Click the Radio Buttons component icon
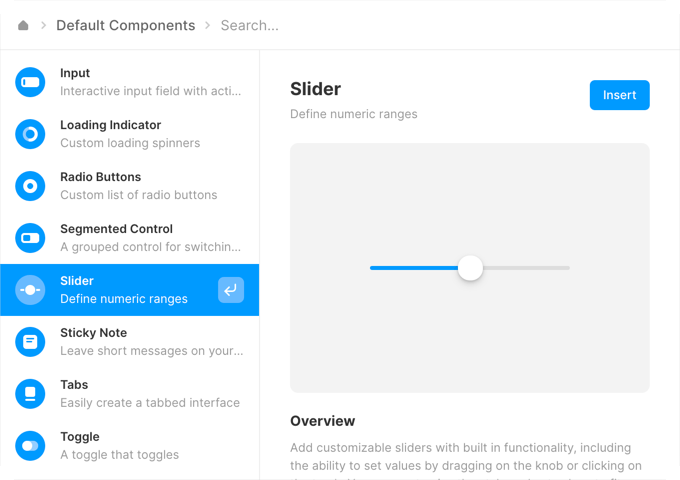The image size is (680, 480). coord(30,186)
